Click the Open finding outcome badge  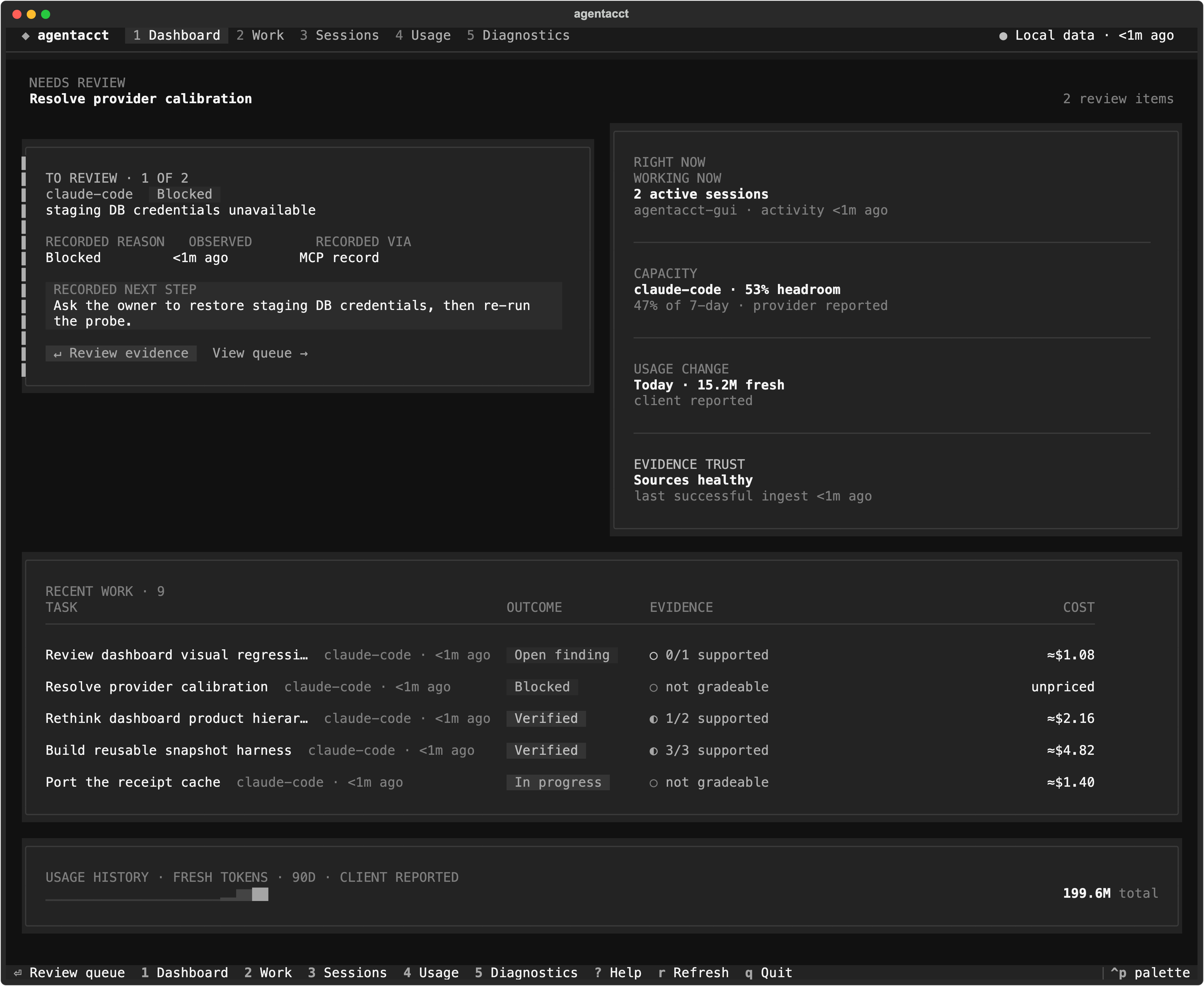pos(562,655)
